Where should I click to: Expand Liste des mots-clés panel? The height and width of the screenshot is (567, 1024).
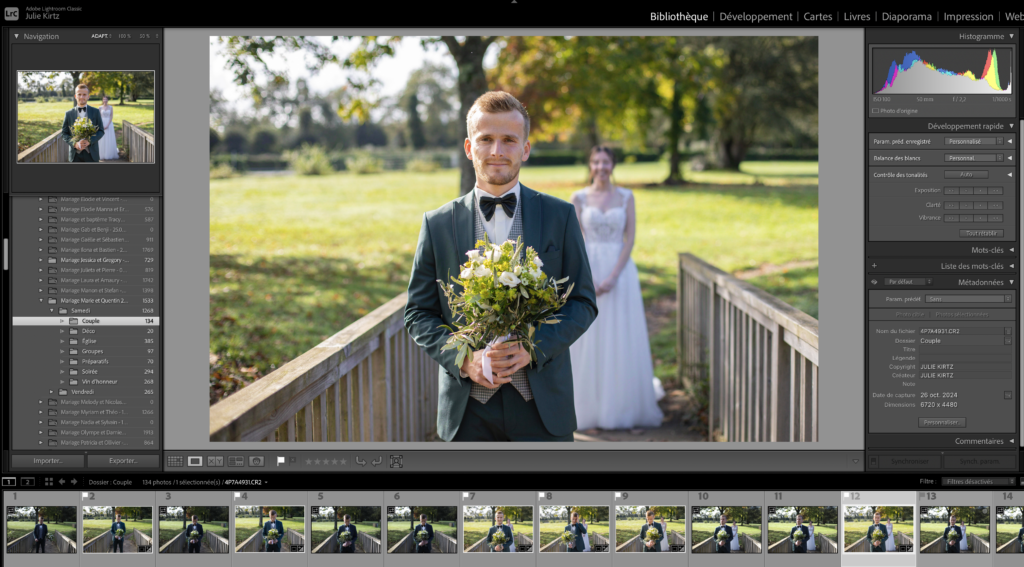point(1012,266)
